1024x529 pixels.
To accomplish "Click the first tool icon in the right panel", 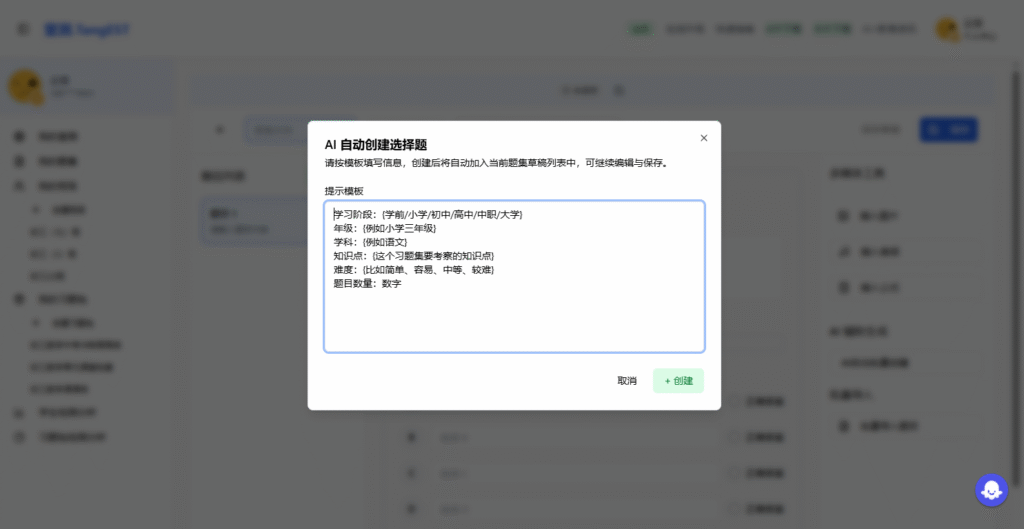I will pos(843,215).
